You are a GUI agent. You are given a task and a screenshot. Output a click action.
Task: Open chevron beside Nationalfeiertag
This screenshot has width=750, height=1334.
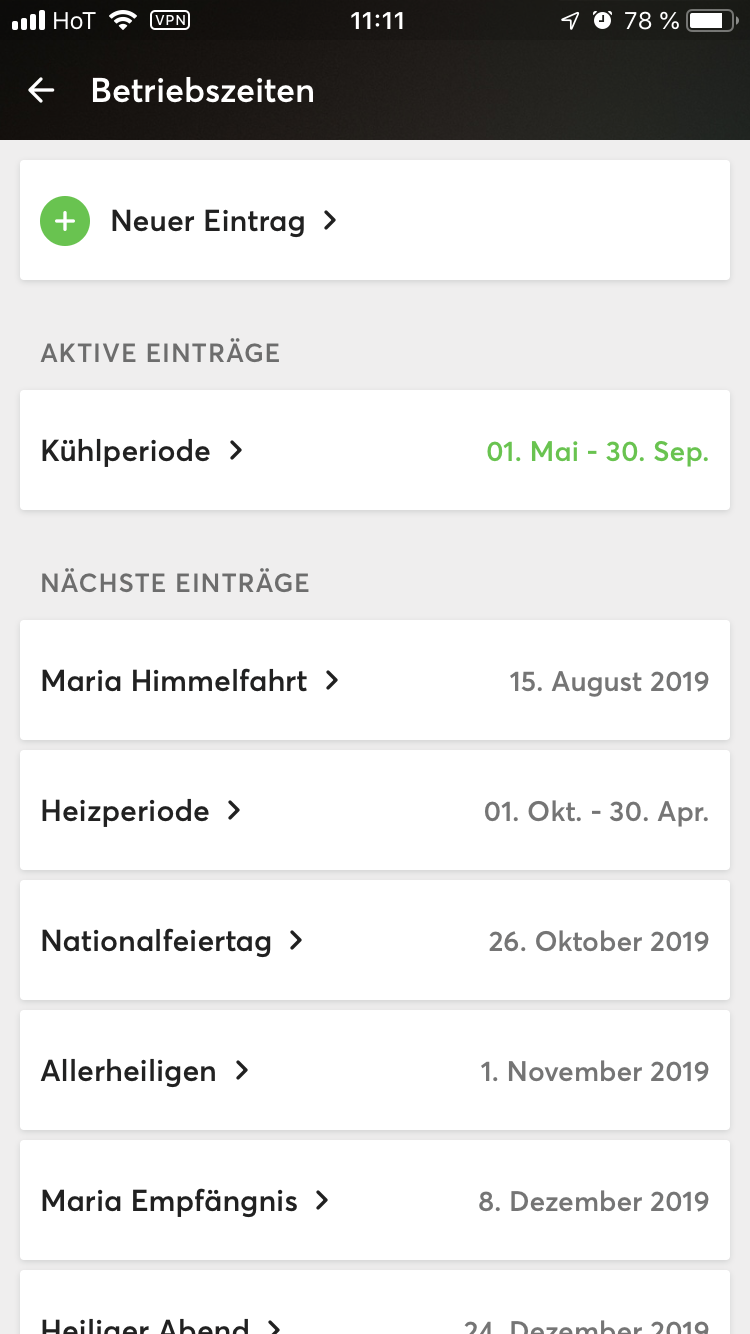tap(296, 941)
